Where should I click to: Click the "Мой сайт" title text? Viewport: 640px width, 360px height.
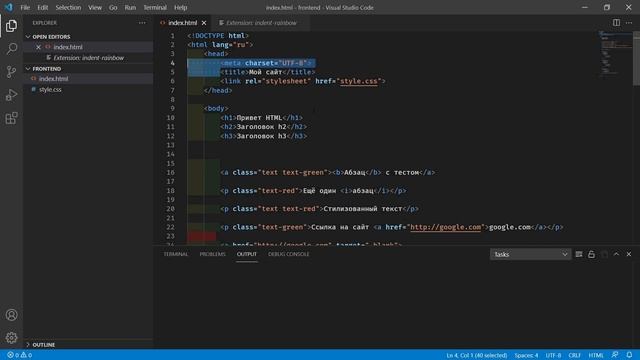point(265,72)
